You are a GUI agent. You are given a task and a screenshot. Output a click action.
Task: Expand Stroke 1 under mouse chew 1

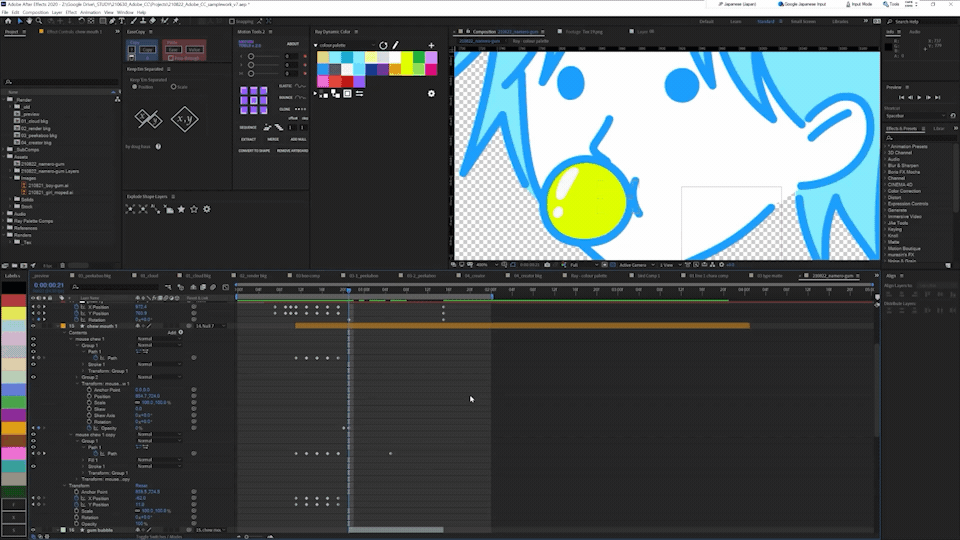pyautogui.click(x=84, y=364)
